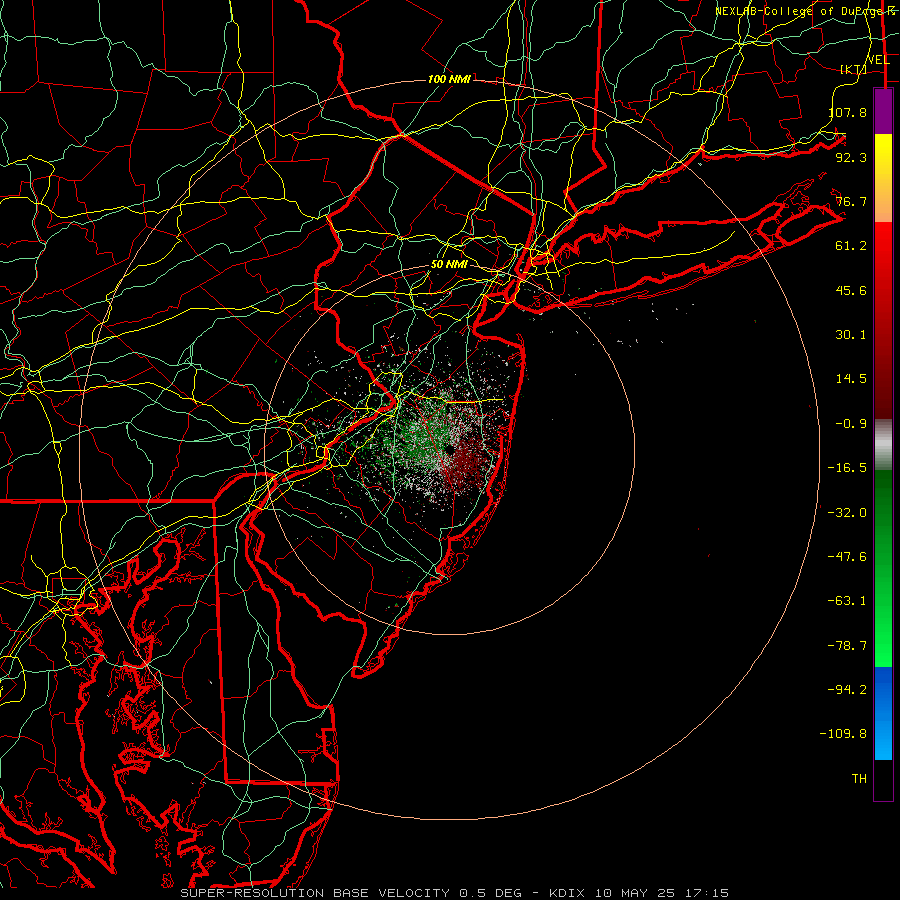The width and height of the screenshot is (900, 900).
Task: Click the black radar site dot
Action: click(450, 450)
